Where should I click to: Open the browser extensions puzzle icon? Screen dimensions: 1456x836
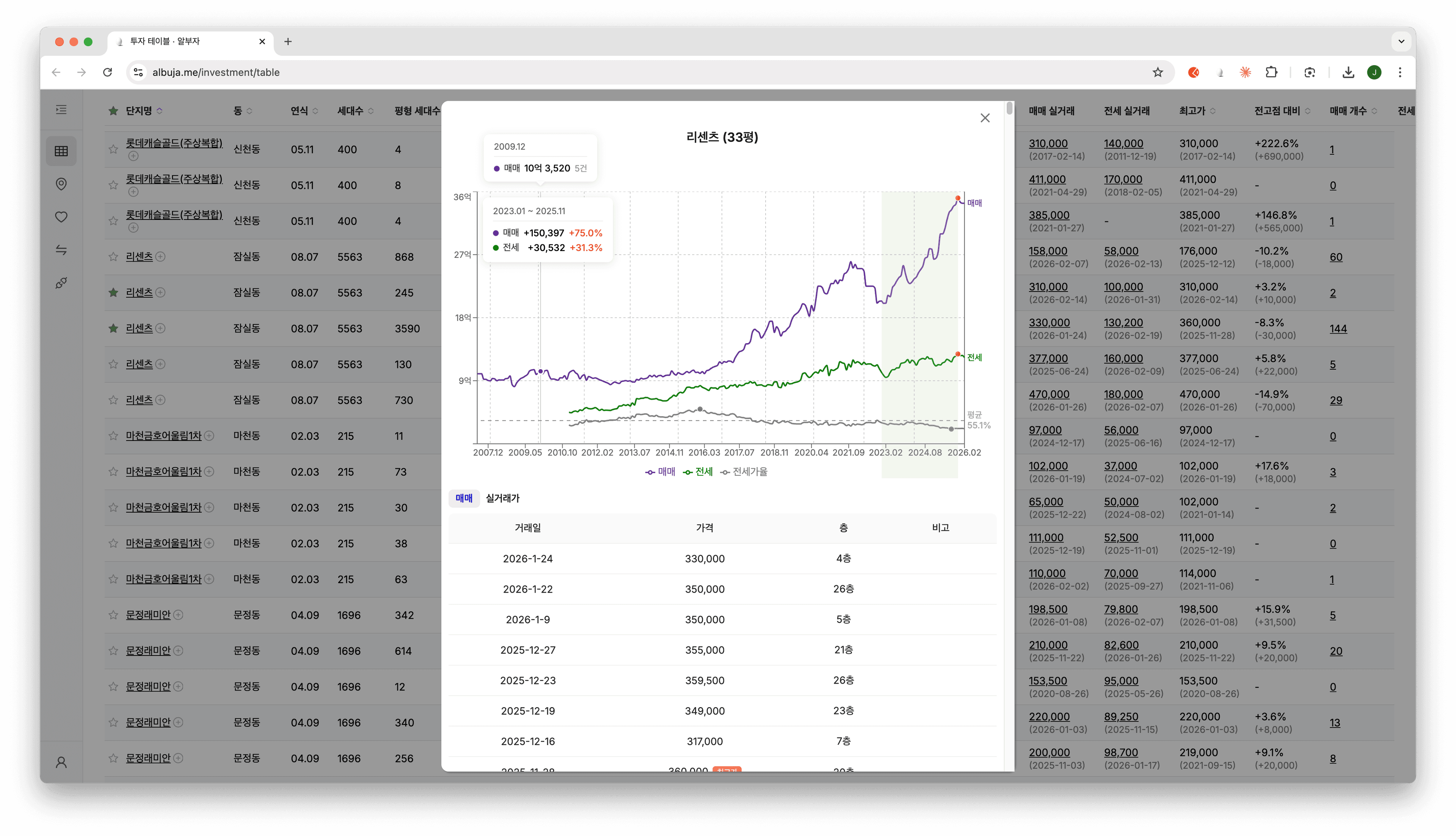pos(1272,72)
